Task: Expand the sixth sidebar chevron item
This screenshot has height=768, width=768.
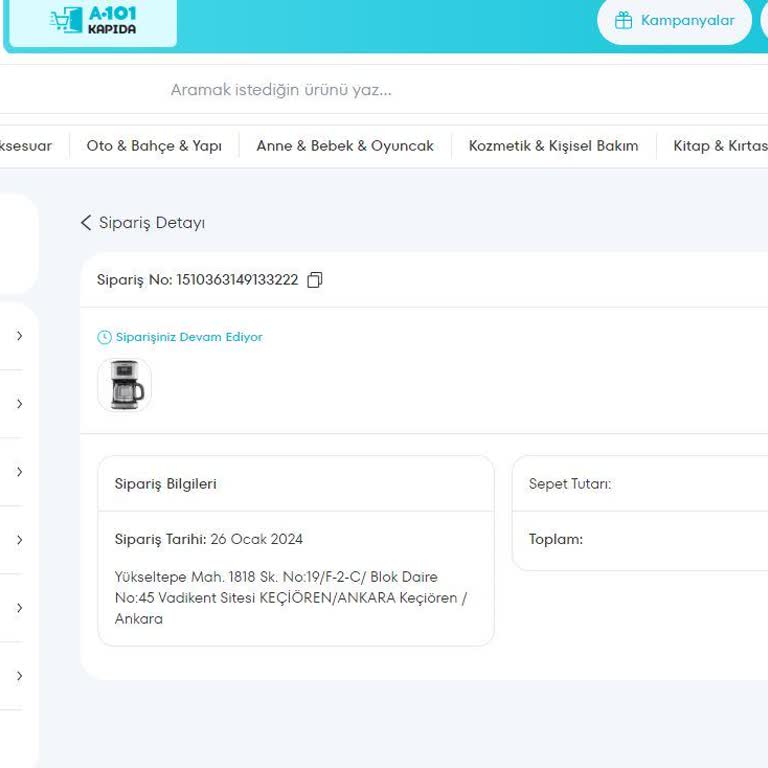Action: click(x=19, y=676)
